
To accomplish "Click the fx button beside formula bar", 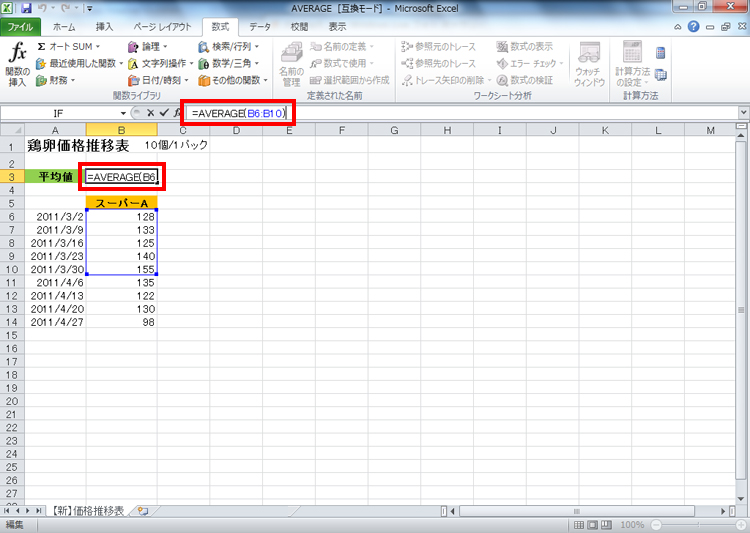I will tap(177, 113).
